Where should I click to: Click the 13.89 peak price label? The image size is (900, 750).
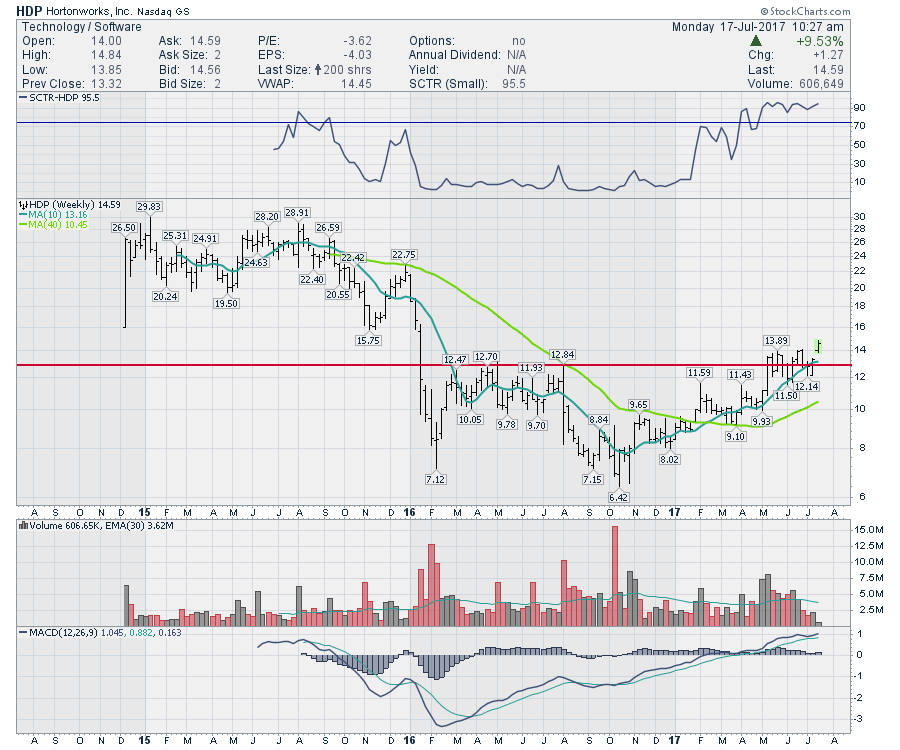[x=776, y=340]
